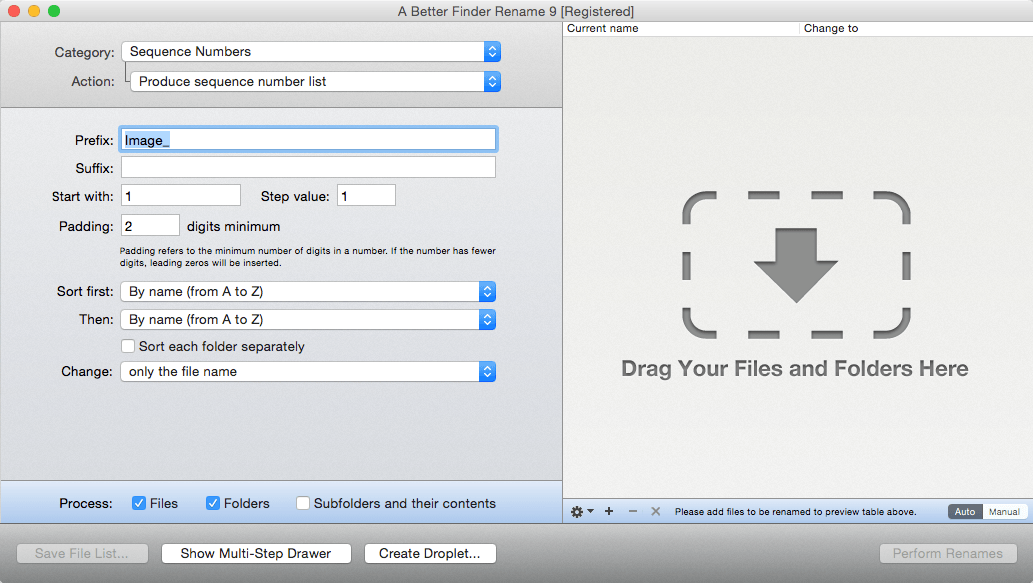Click the Padding digits field
Image resolution: width=1033 pixels, height=583 pixels.
point(150,226)
